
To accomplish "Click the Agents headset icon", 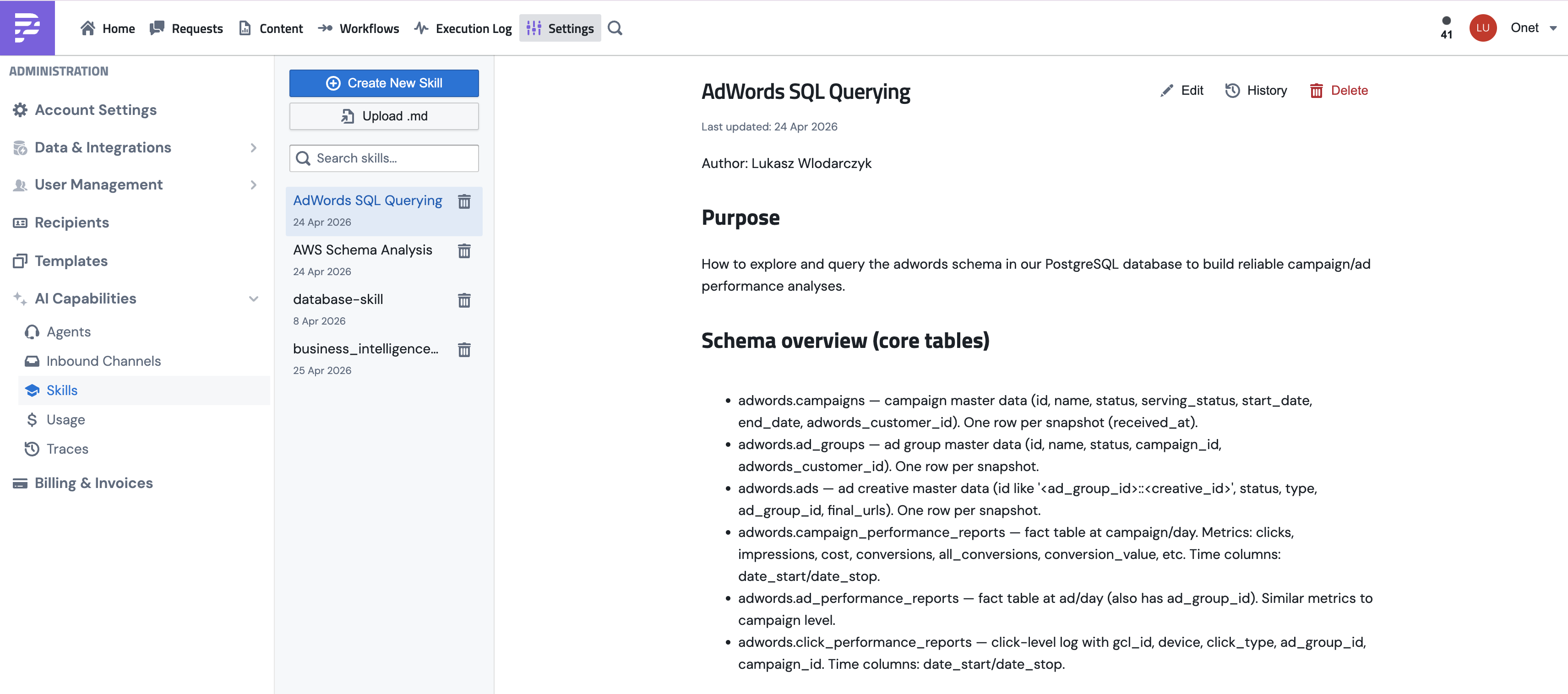I will coord(32,332).
